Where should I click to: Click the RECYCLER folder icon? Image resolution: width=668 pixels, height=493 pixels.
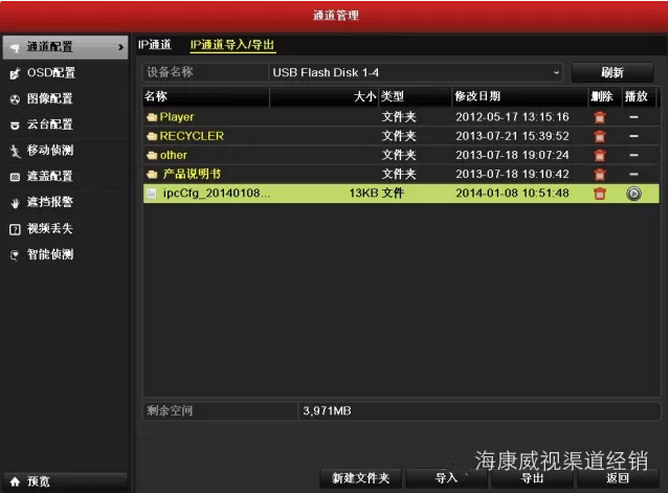152,136
